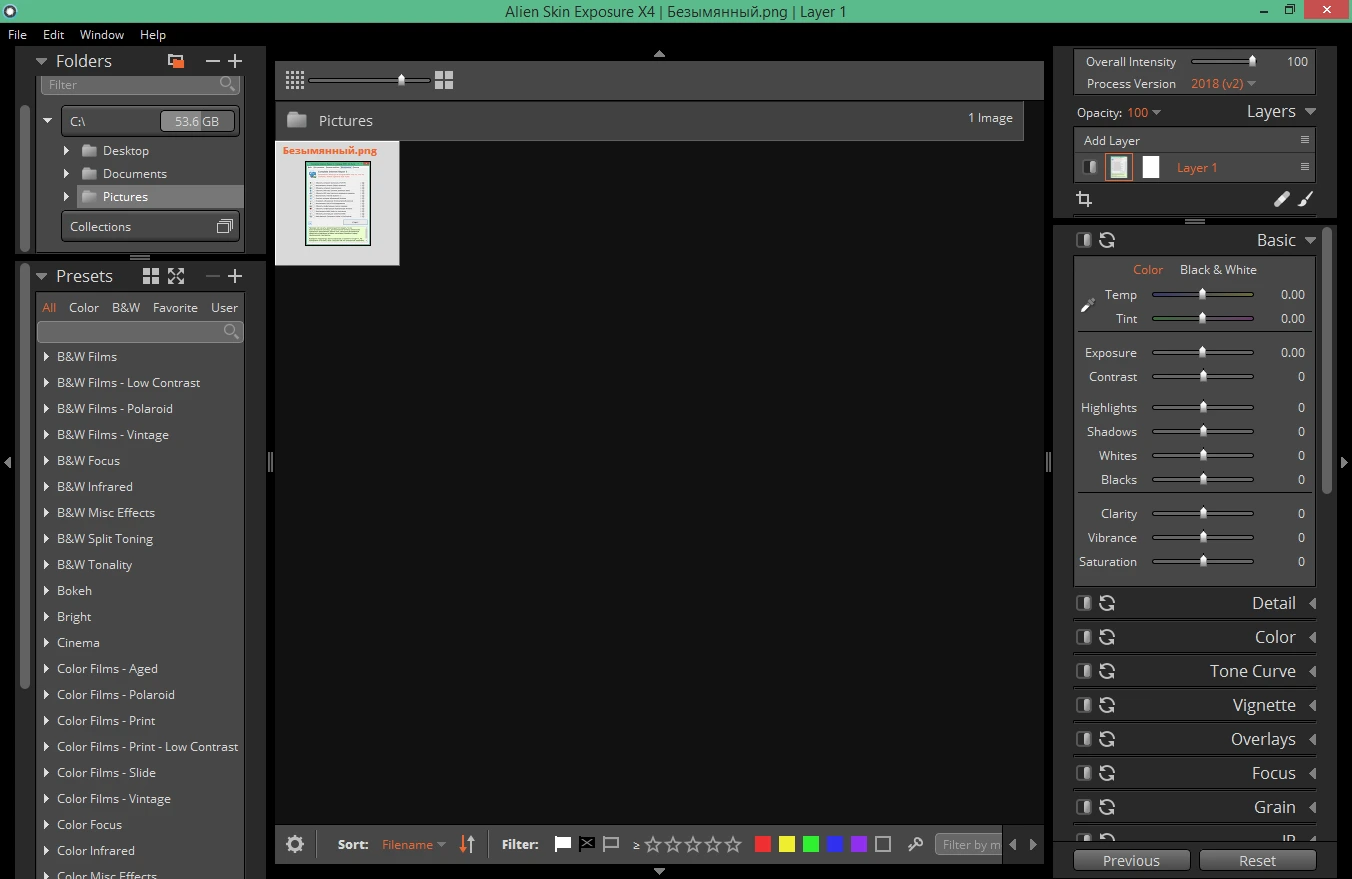This screenshot has width=1352, height=879.
Task: Select large thumbnail grid icon
Action: coord(444,80)
